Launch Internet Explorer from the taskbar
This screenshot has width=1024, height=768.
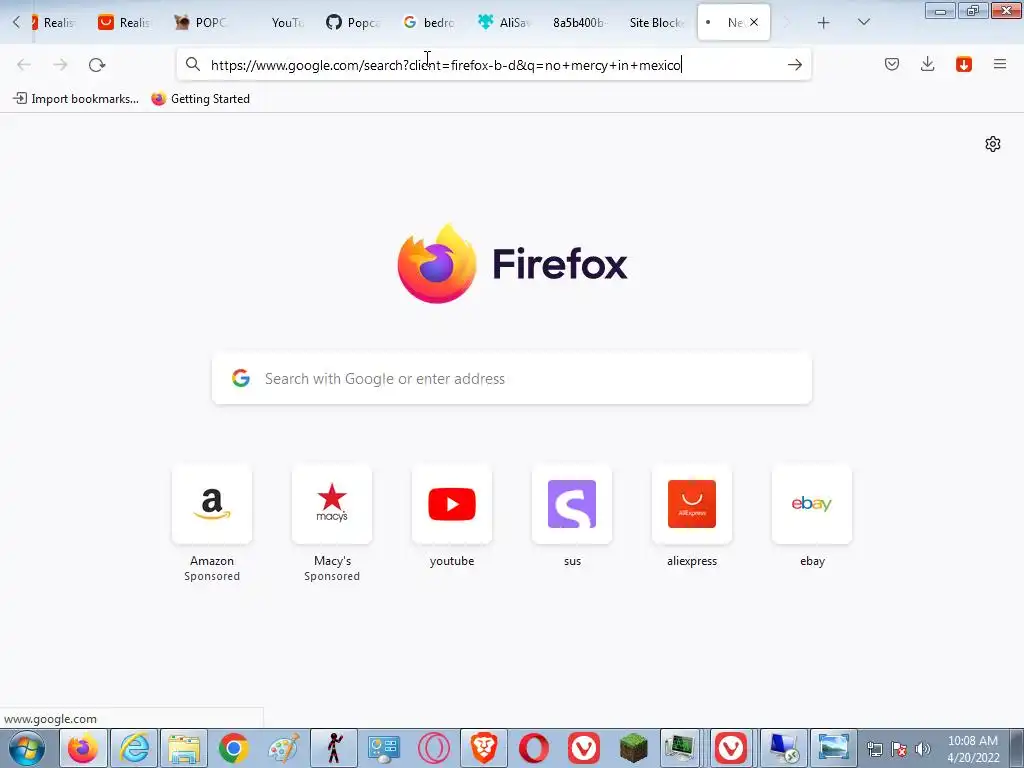pyautogui.click(x=134, y=748)
